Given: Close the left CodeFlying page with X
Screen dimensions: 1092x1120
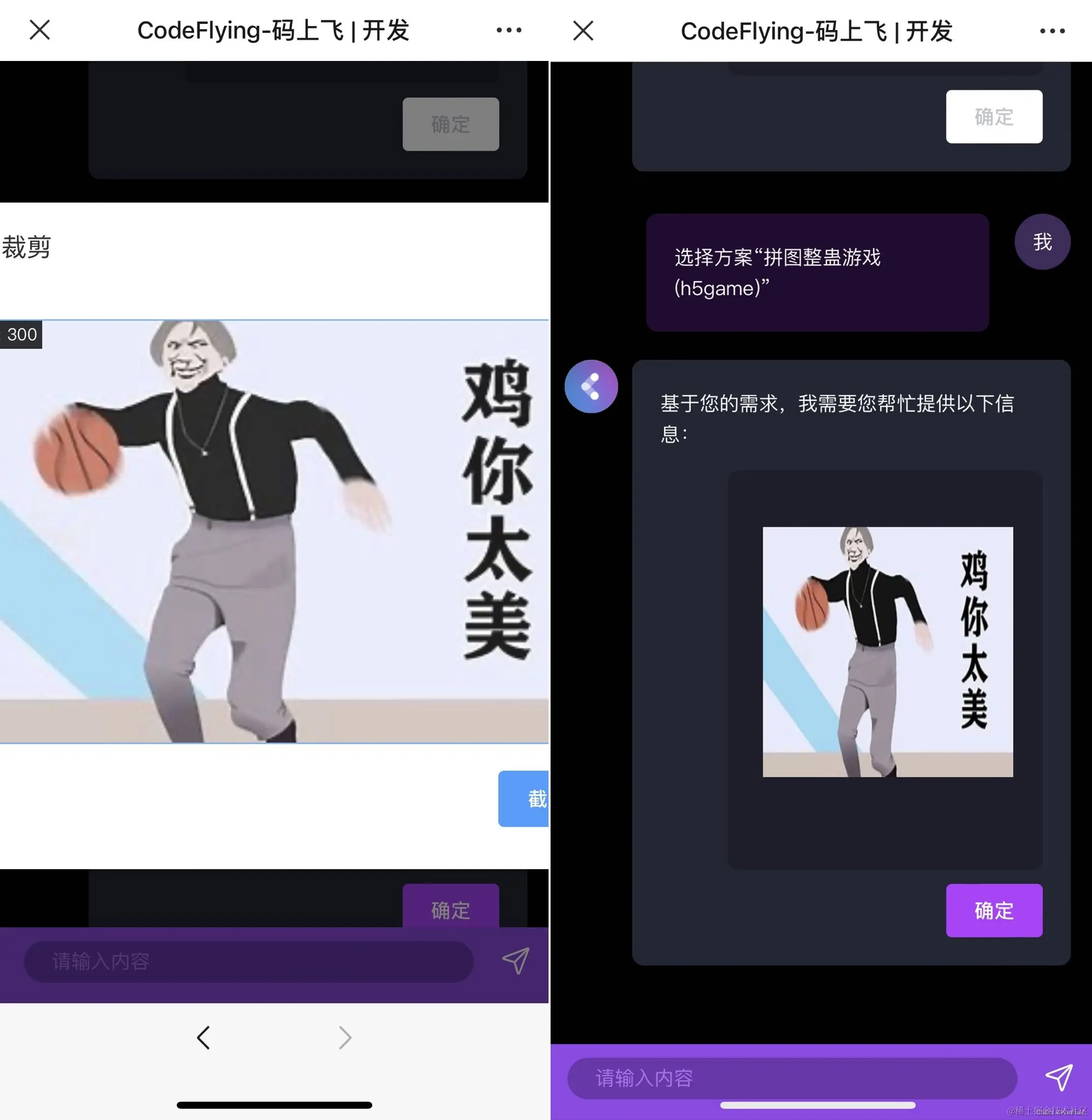Looking at the screenshot, I should pyautogui.click(x=40, y=30).
